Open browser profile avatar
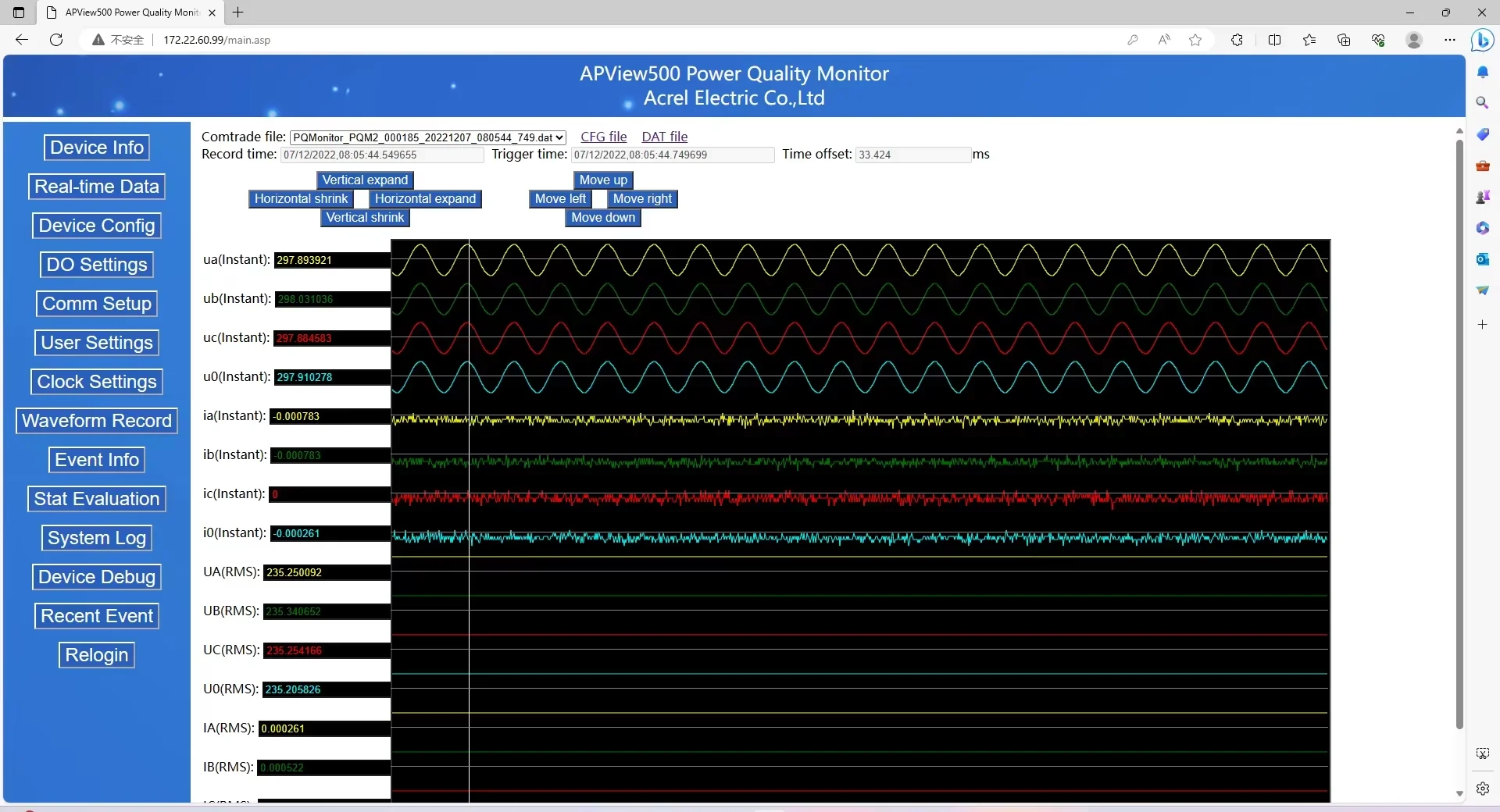Image resolution: width=1500 pixels, height=812 pixels. (1413, 40)
